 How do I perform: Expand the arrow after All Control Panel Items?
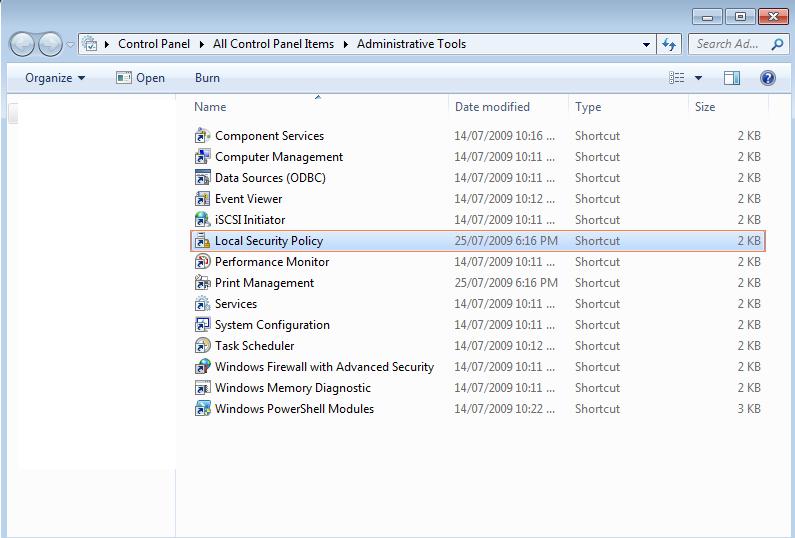345,45
